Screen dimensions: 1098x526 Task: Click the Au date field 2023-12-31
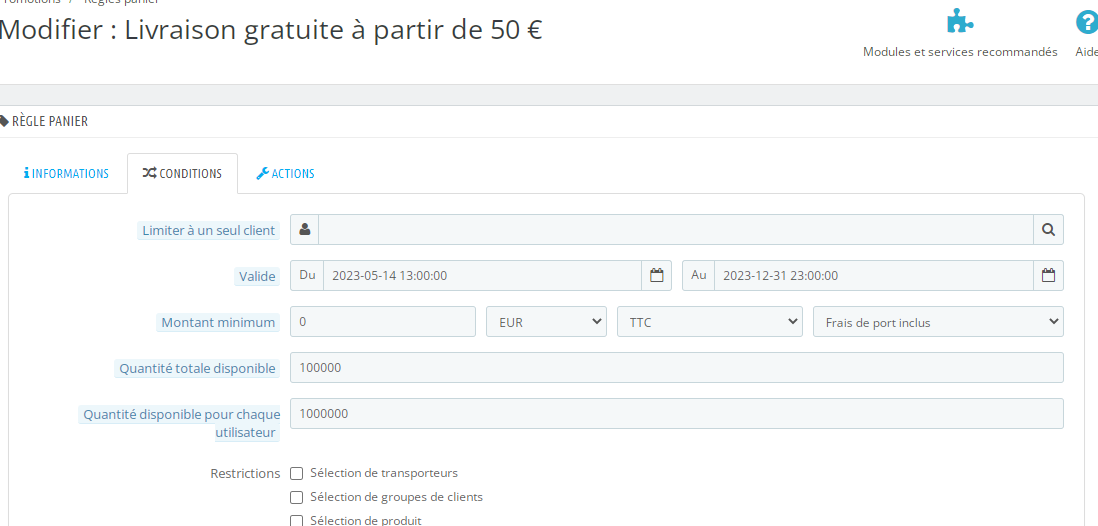[874, 276]
